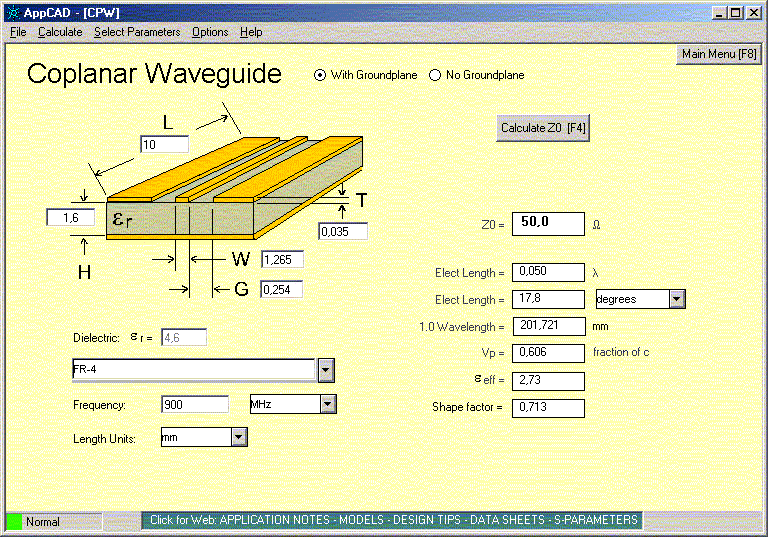Click the εeff 2,73 value
The width and height of the screenshot is (768, 537).
(549, 381)
